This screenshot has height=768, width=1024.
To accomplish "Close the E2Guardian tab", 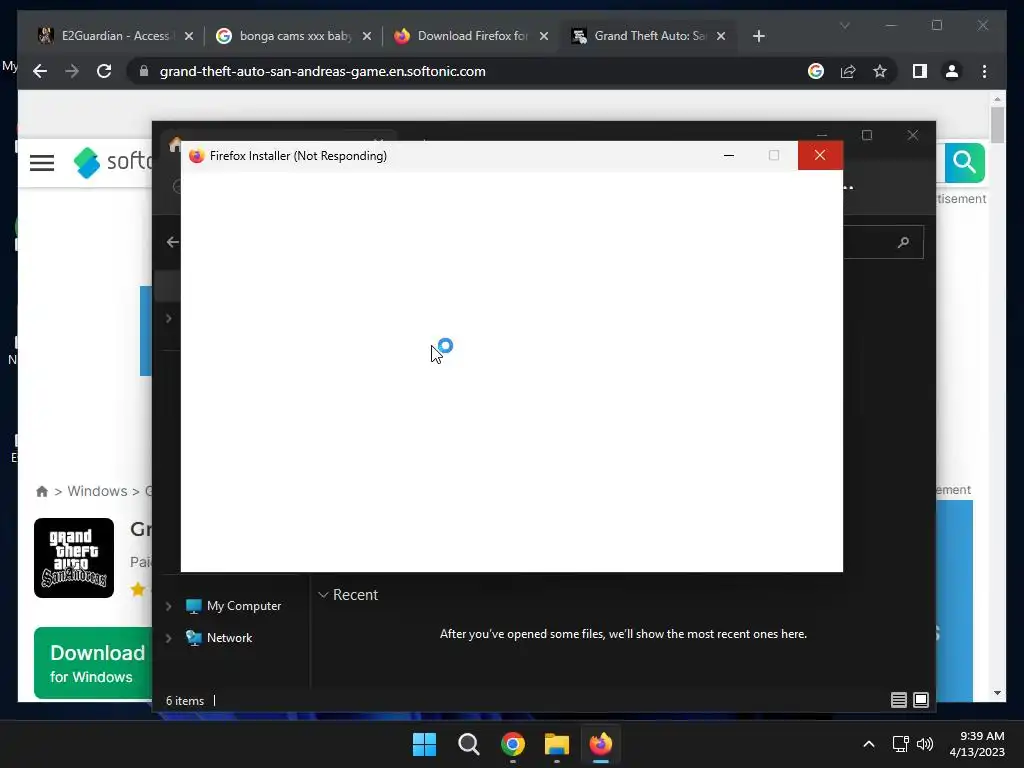I will click(189, 36).
